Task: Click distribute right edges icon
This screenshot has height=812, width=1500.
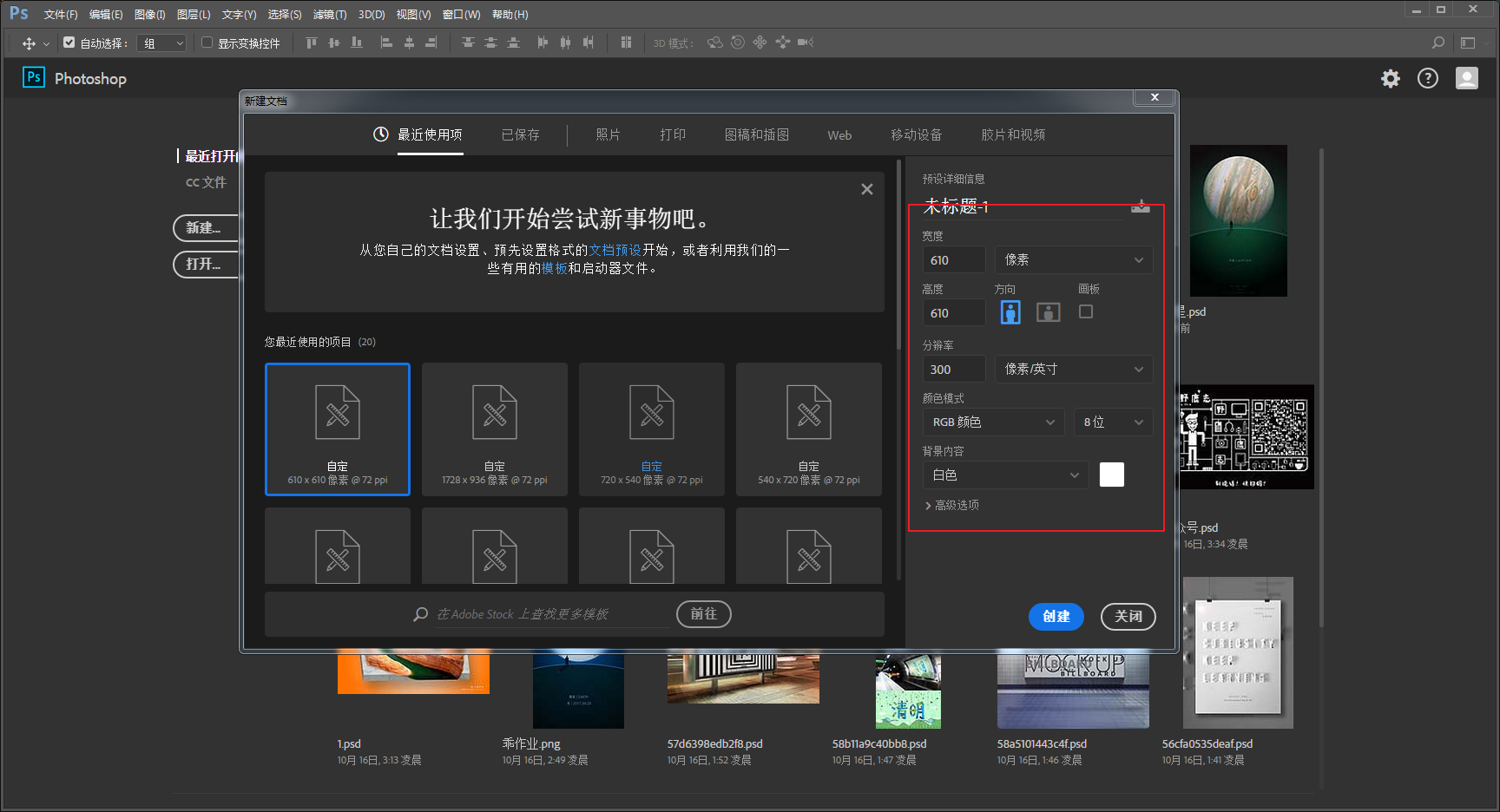Action: [588, 43]
